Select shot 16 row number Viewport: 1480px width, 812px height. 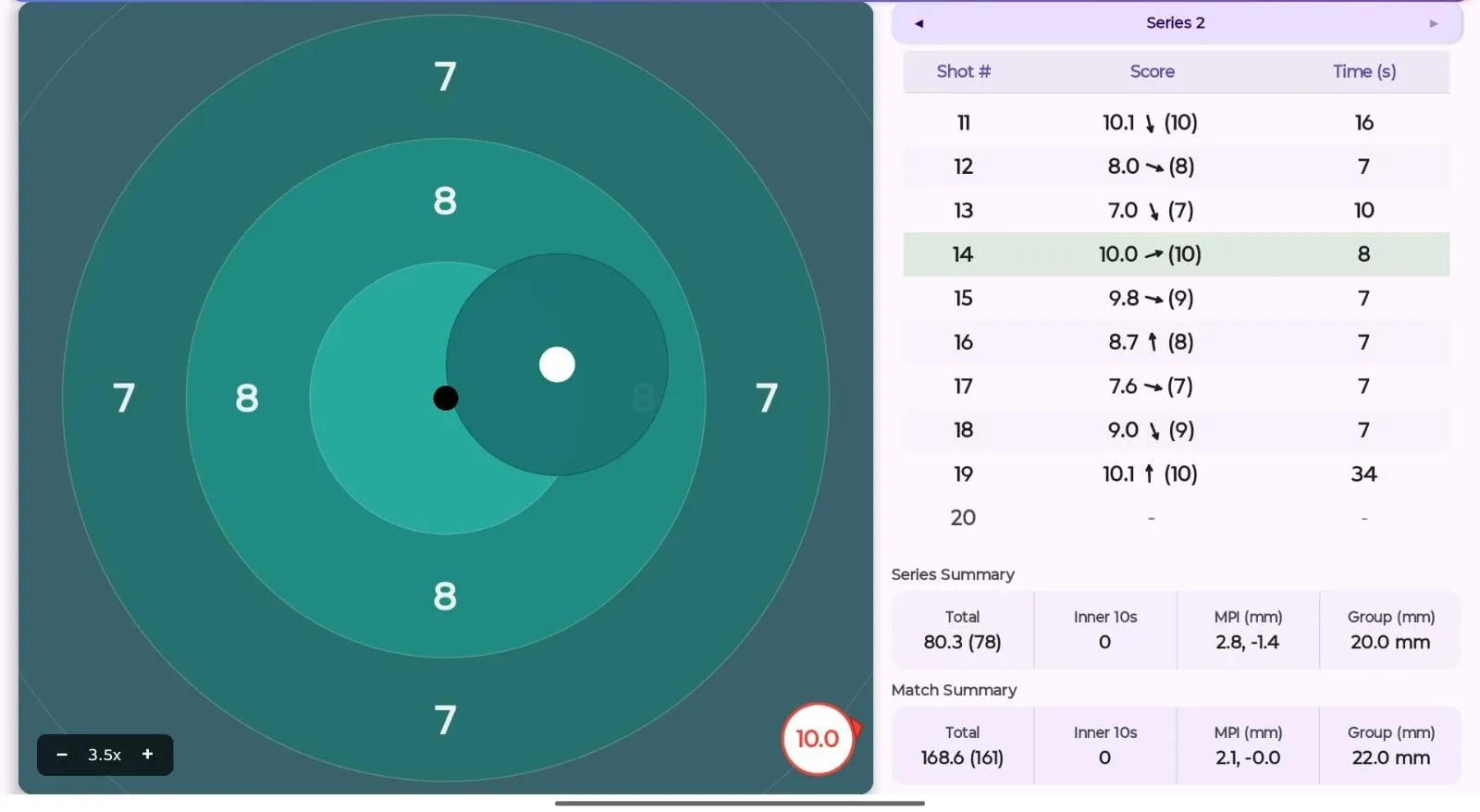[x=963, y=342]
